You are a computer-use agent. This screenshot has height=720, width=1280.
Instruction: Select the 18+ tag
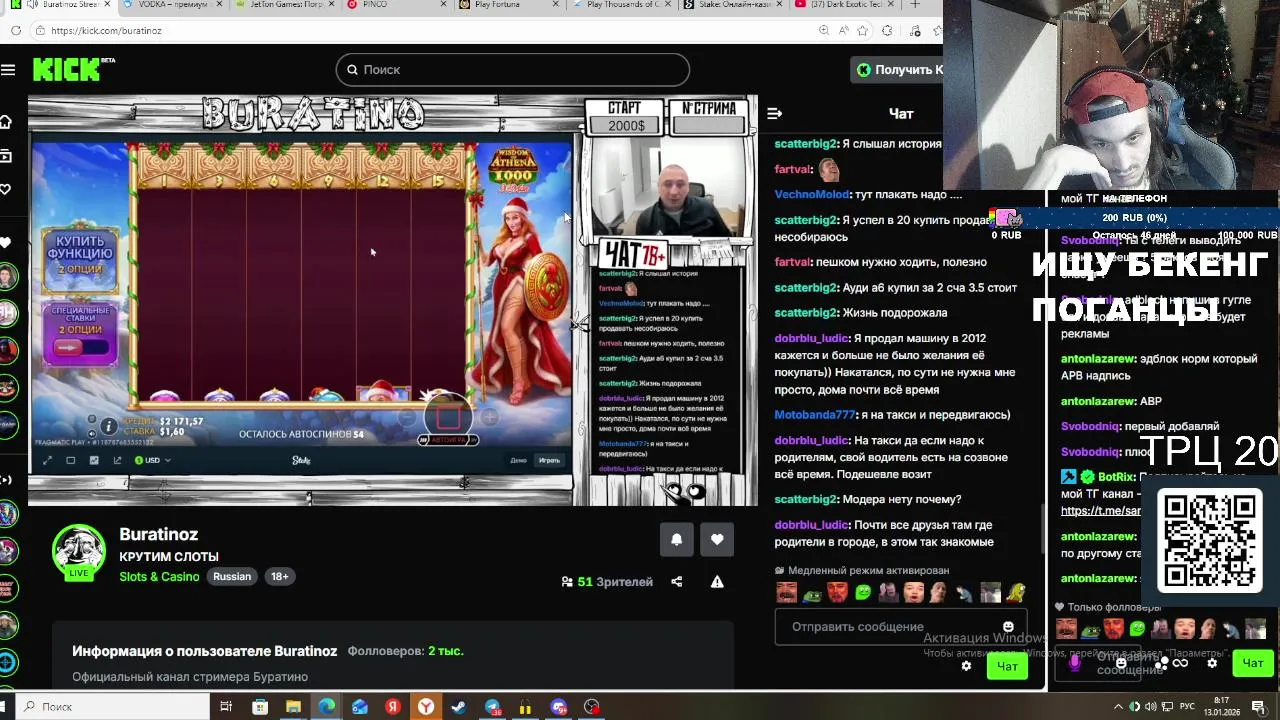pos(280,576)
